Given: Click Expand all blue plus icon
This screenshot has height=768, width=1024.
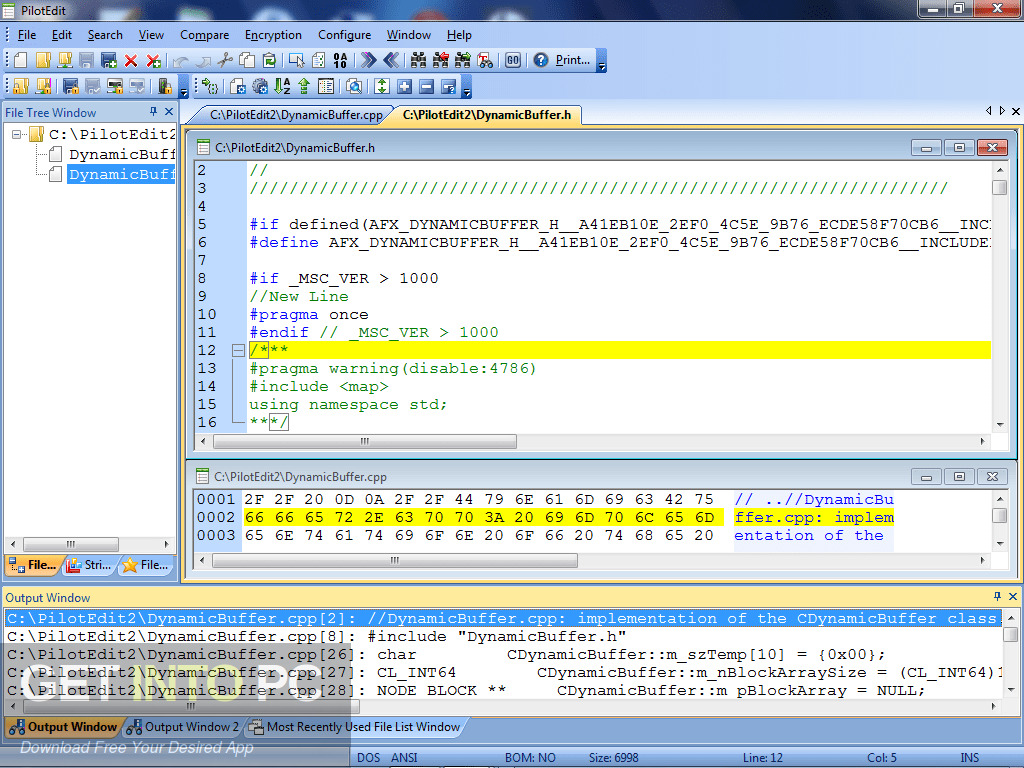Looking at the screenshot, I should 405,86.
